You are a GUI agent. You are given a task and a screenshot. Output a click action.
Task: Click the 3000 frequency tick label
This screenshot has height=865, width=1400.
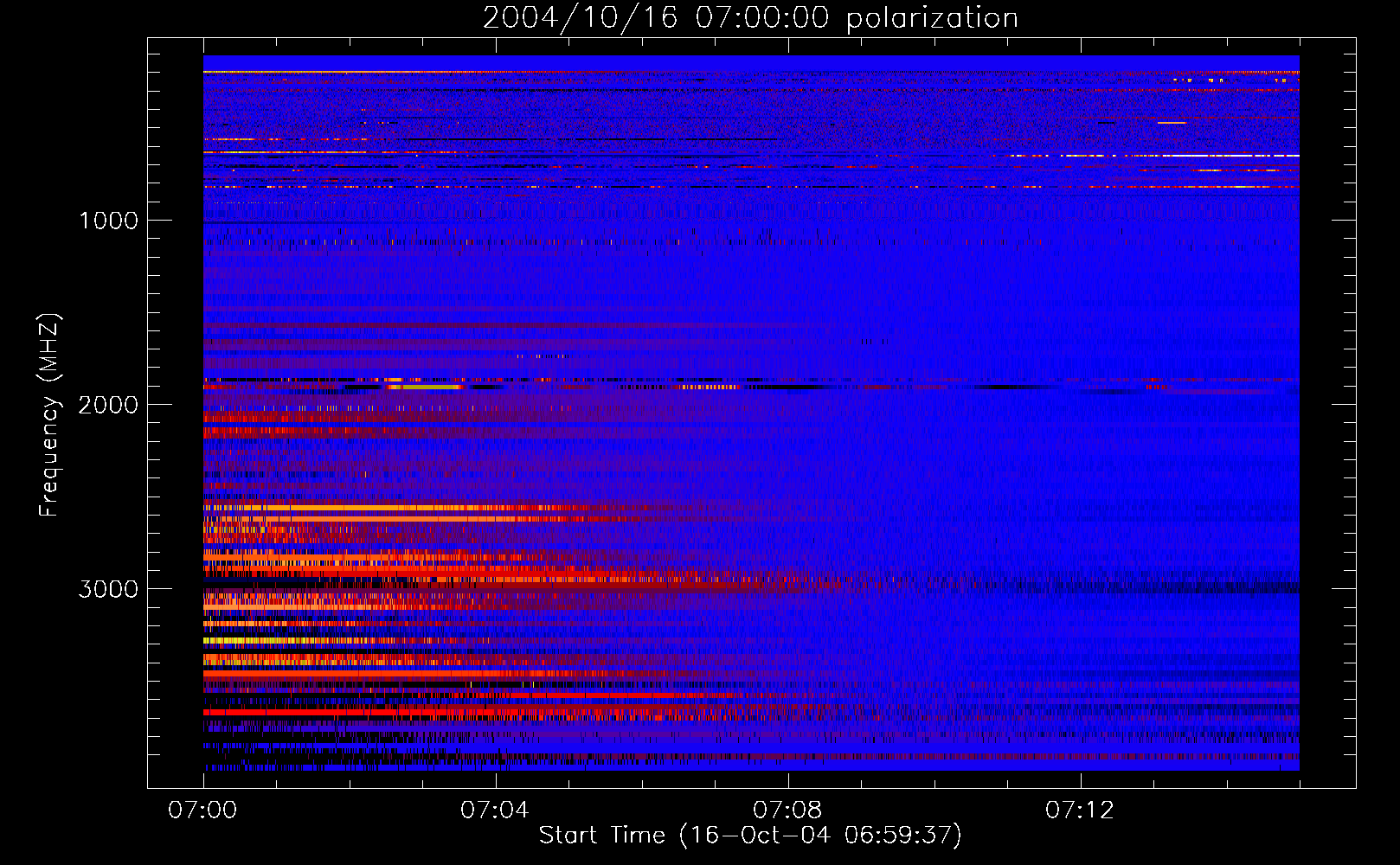pyautogui.click(x=108, y=589)
